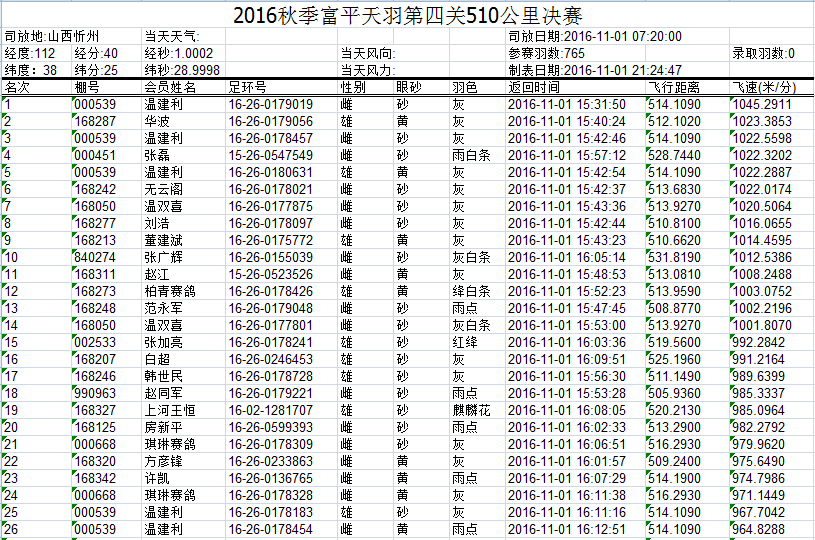Select the 性别 column header
The height and width of the screenshot is (540, 815).
click(x=353, y=87)
